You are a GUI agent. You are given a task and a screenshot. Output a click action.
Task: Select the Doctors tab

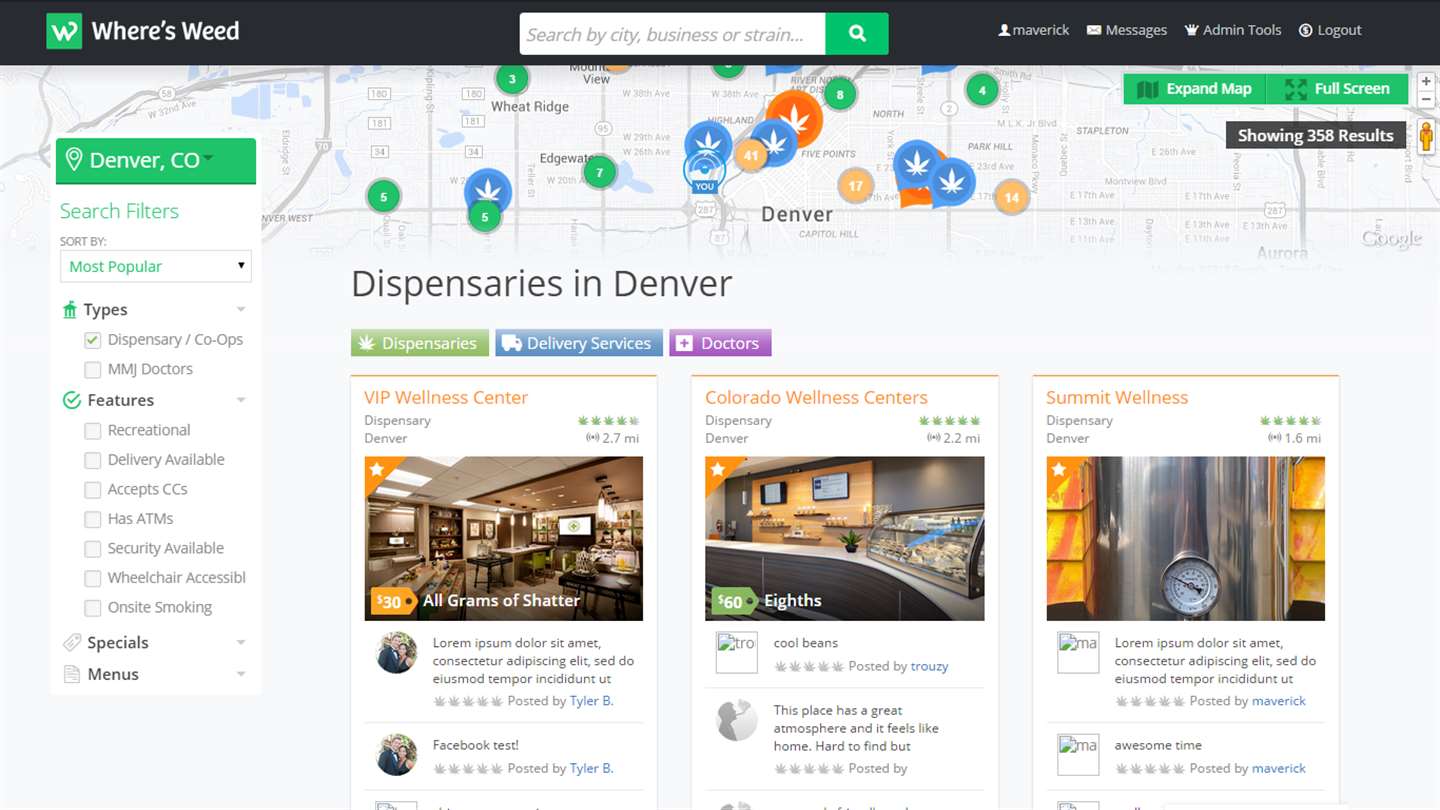point(720,343)
